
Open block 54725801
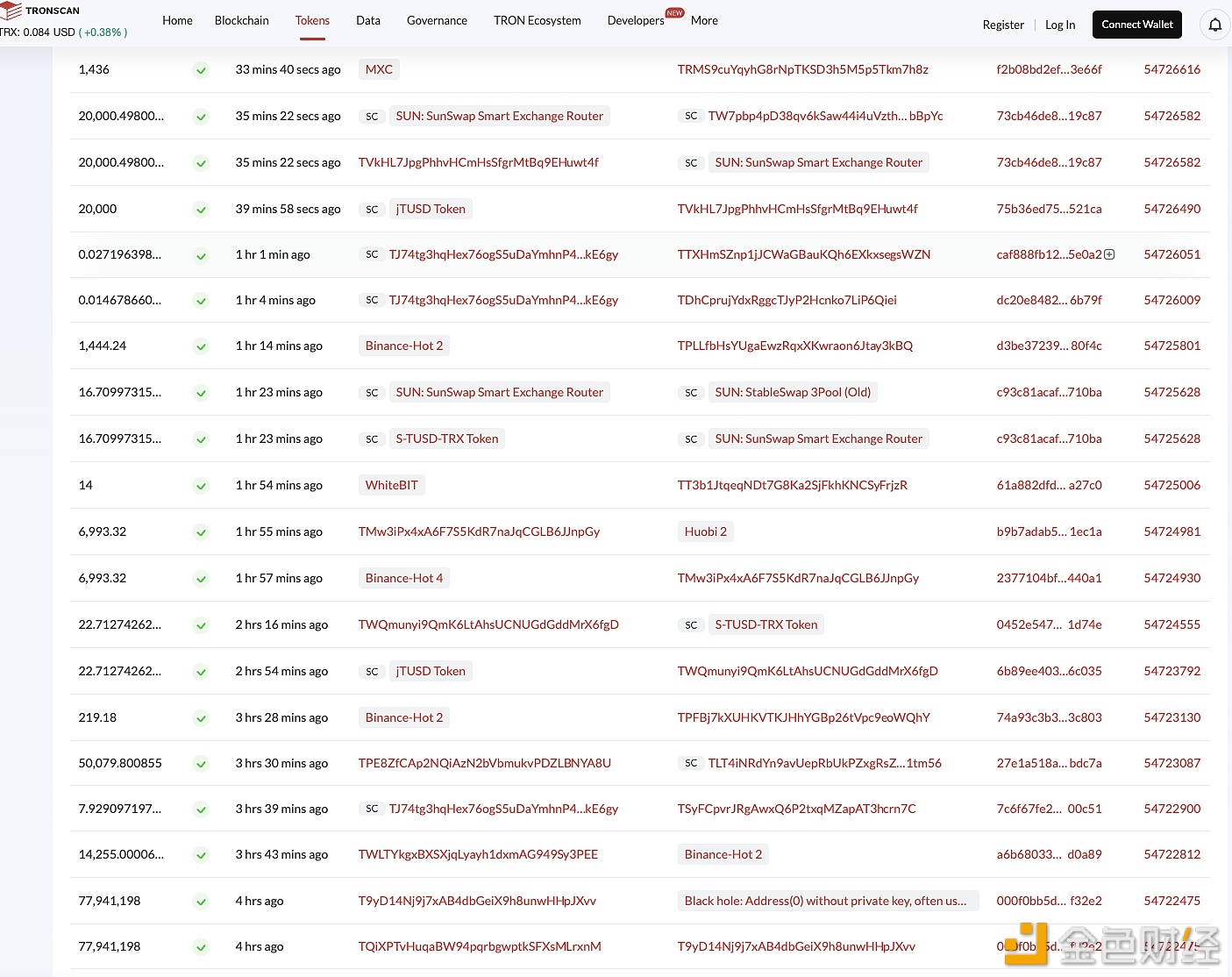click(1171, 346)
